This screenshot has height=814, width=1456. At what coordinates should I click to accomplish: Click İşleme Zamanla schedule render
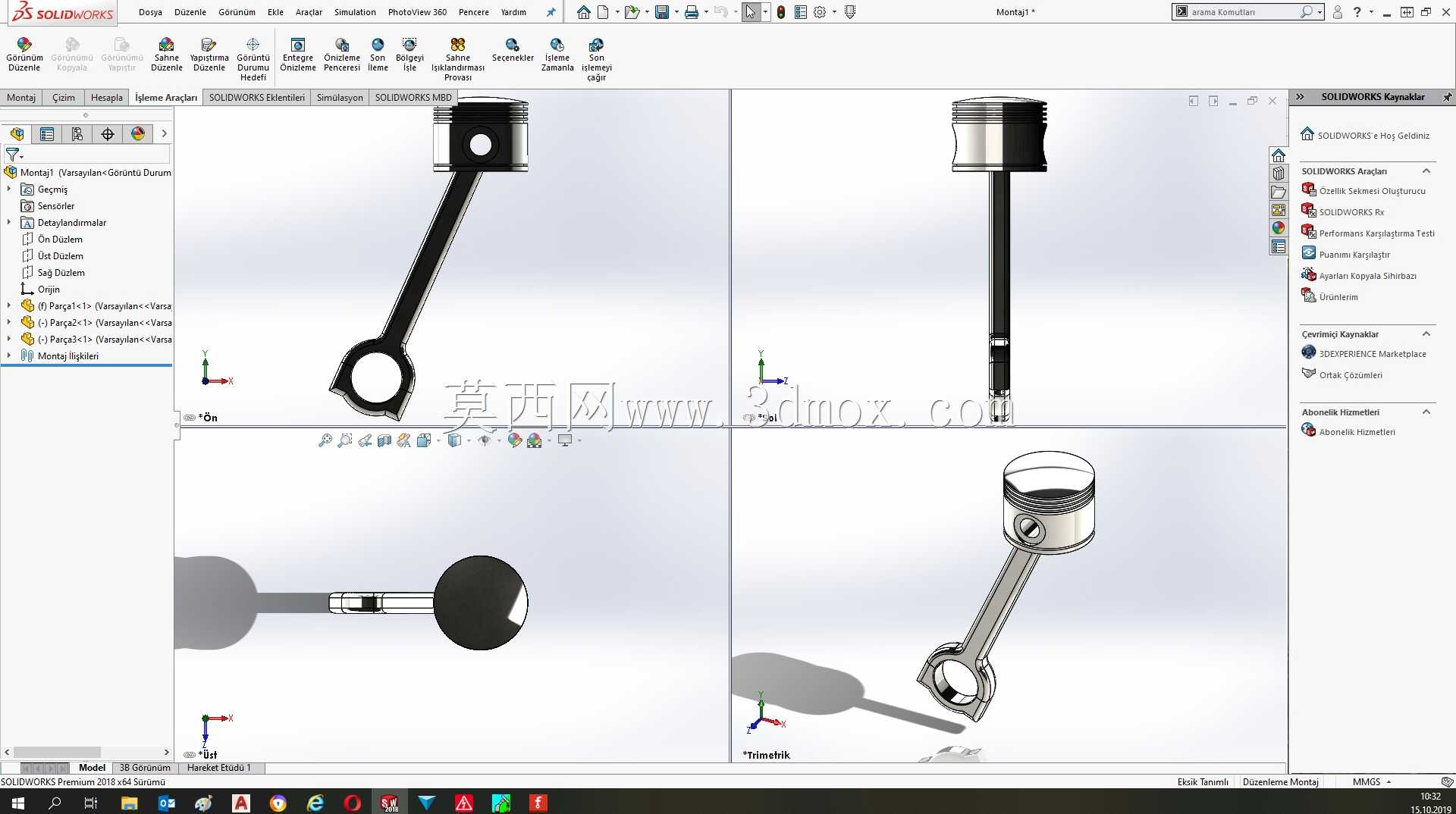click(x=557, y=55)
